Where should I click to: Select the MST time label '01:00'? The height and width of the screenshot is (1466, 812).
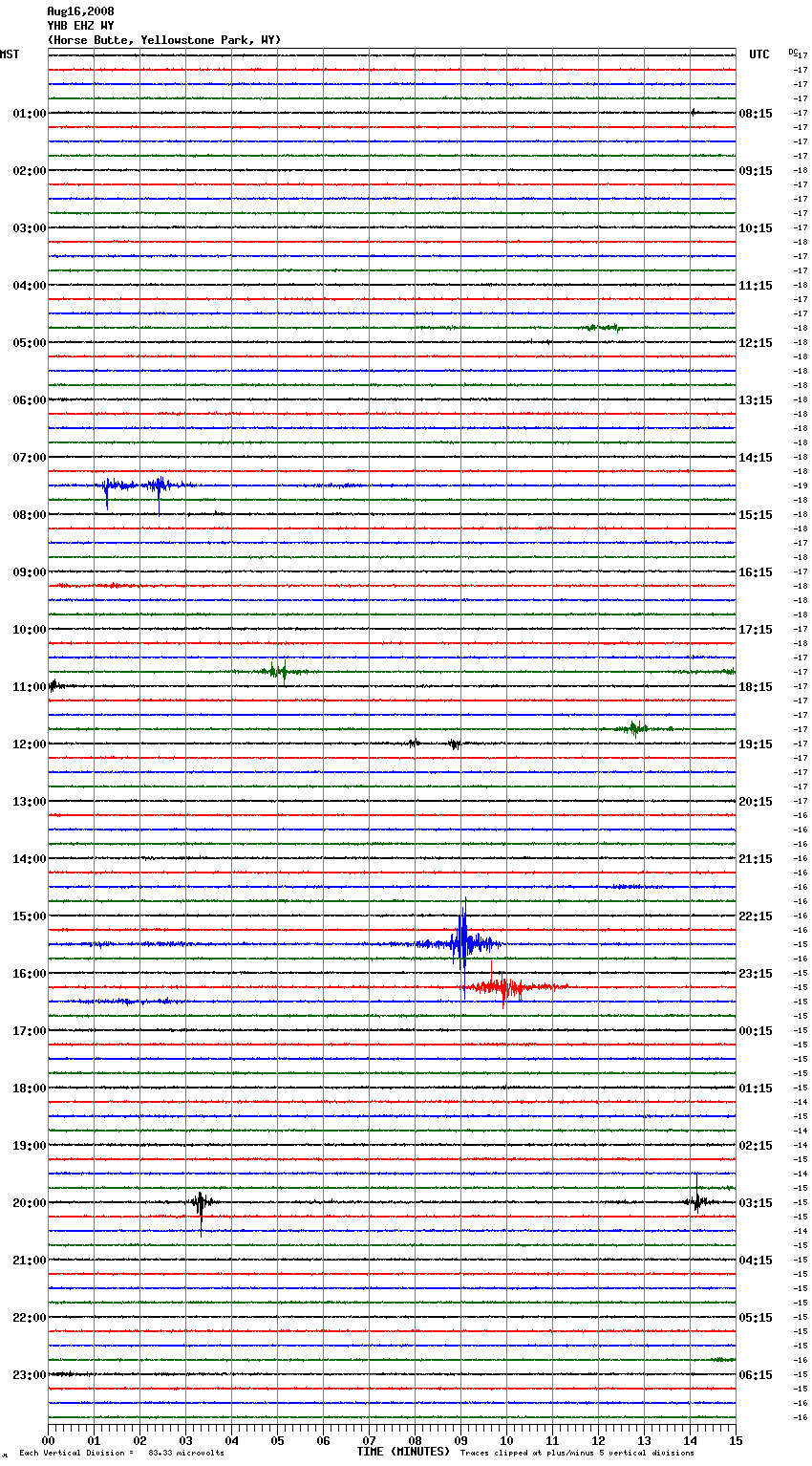point(30,114)
